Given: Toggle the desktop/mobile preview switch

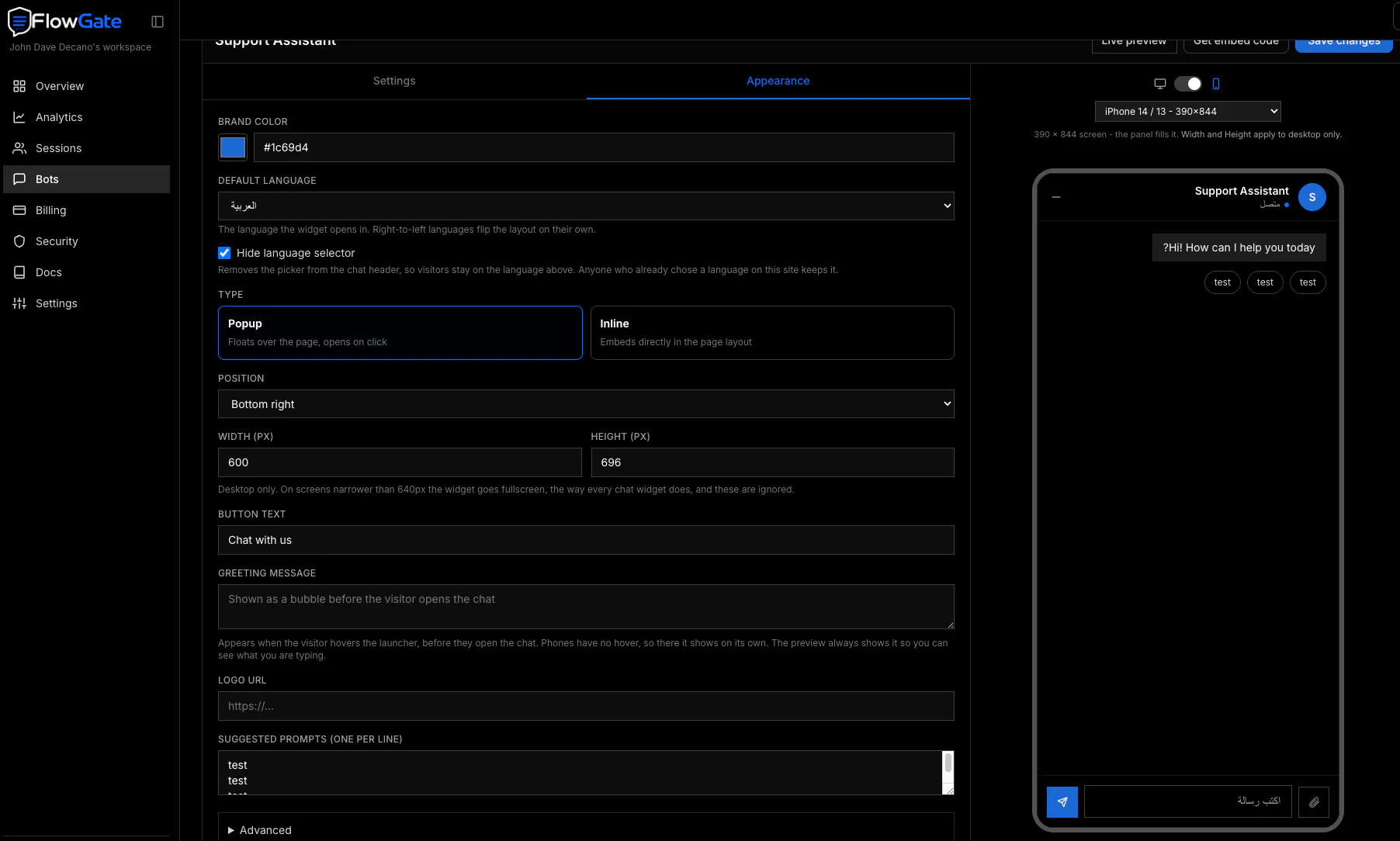Looking at the screenshot, I should click(1188, 84).
